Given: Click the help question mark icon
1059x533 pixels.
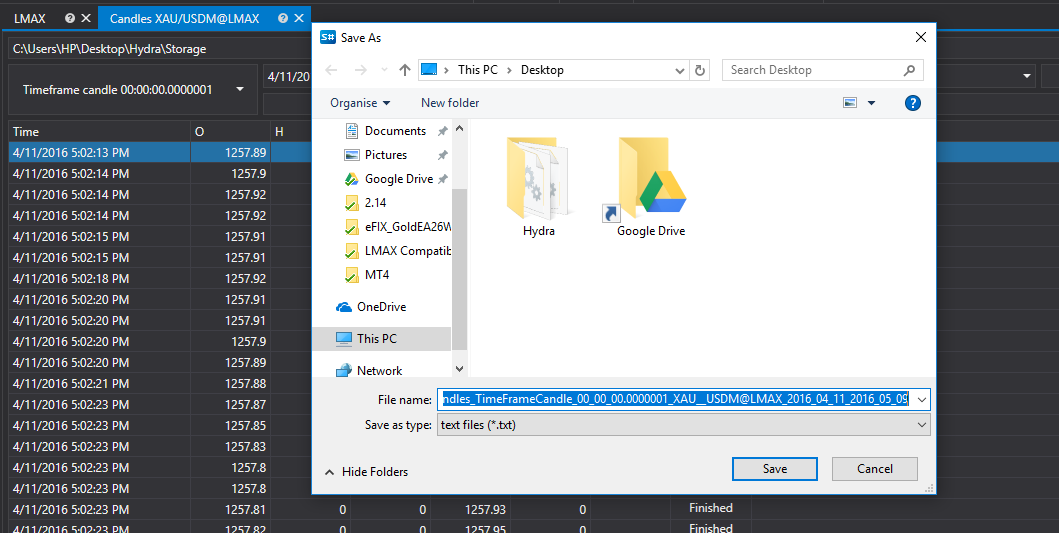Looking at the screenshot, I should (x=912, y=103).
